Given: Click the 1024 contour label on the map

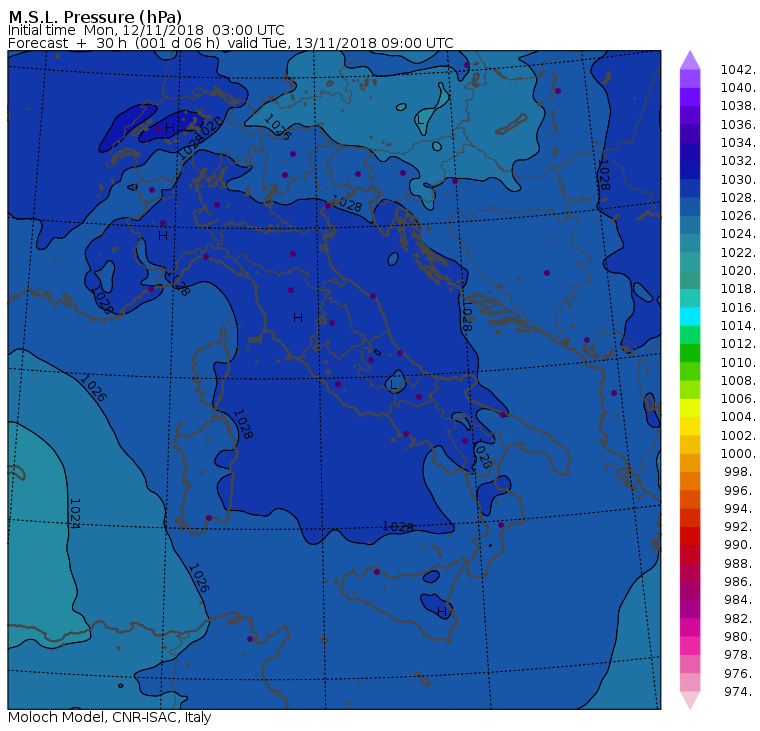Looking at the screenshot, I should [x=74, y=513].
